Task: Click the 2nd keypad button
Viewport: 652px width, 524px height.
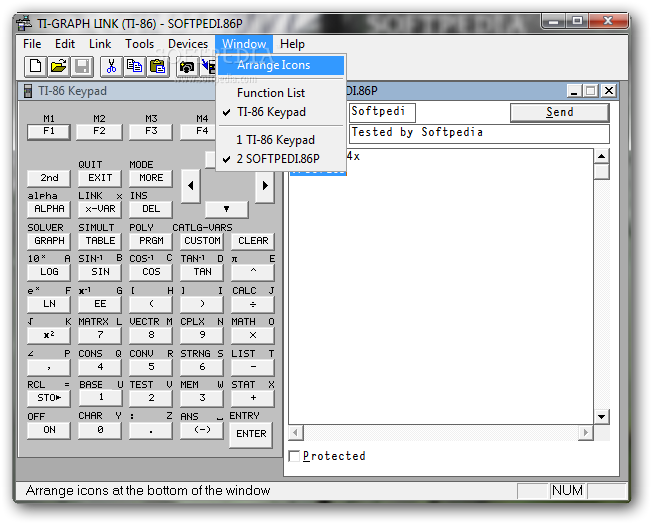Action: pos(49,178)
